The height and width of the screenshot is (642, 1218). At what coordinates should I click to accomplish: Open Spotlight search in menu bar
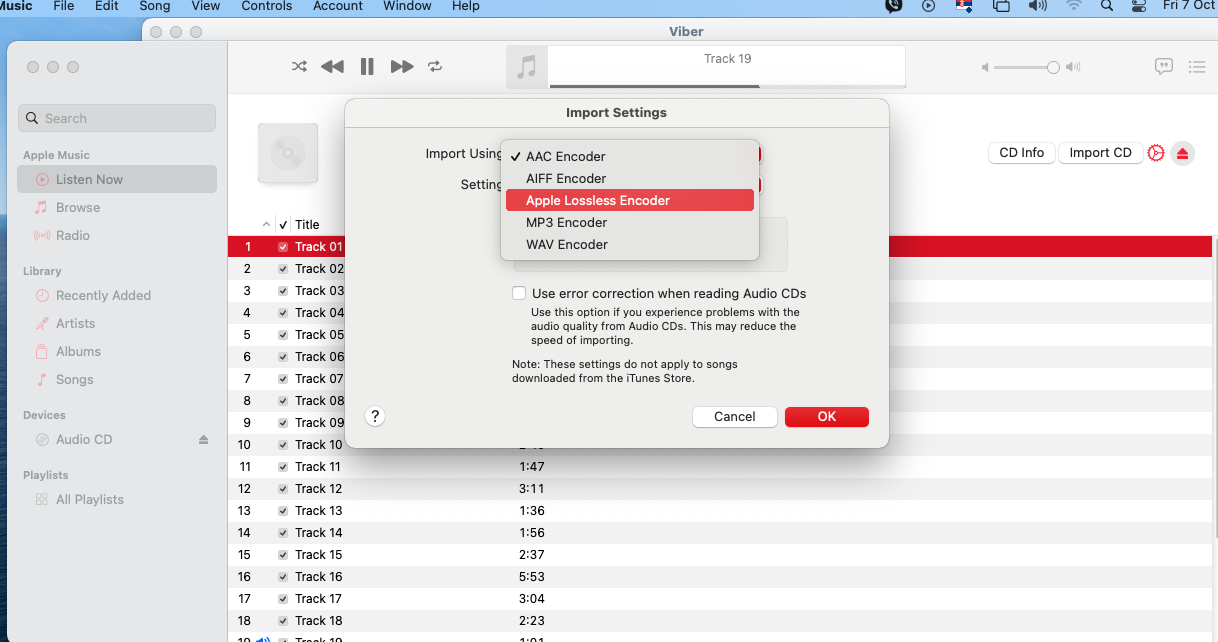pyautogui.click(x=1107, y=6)
